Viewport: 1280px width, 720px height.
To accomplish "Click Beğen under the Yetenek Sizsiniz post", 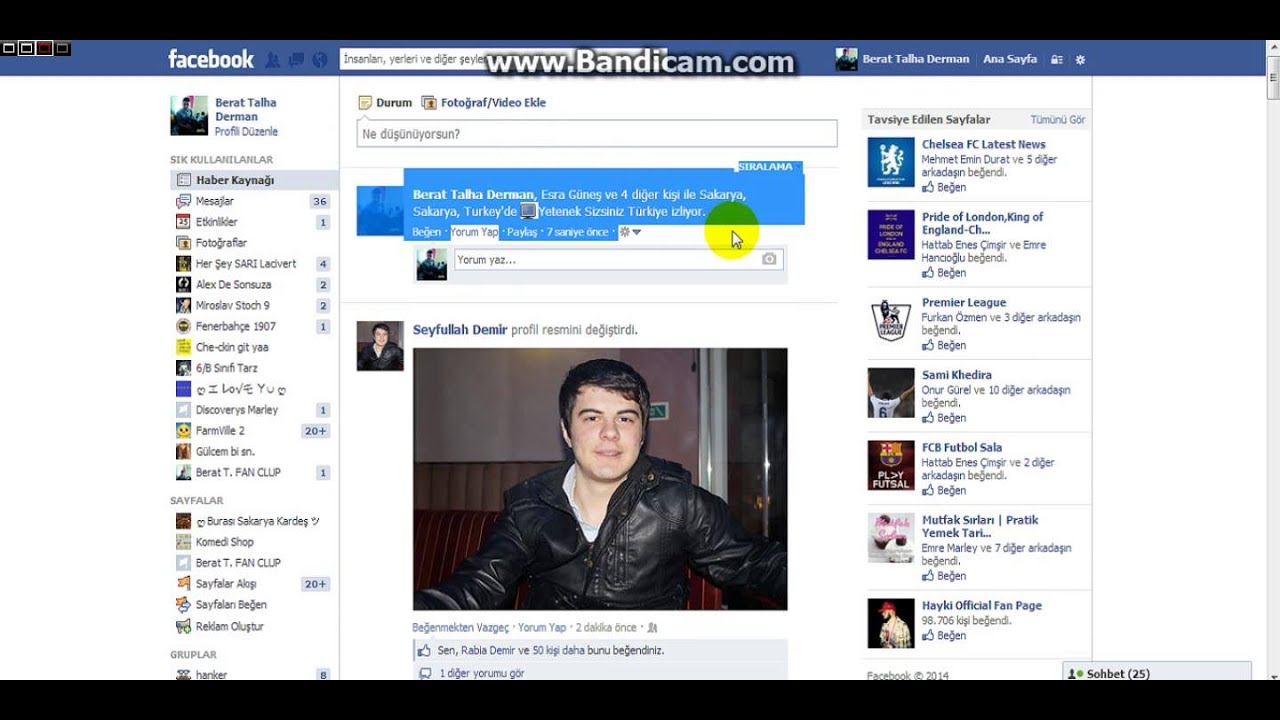I will (426, 232).
